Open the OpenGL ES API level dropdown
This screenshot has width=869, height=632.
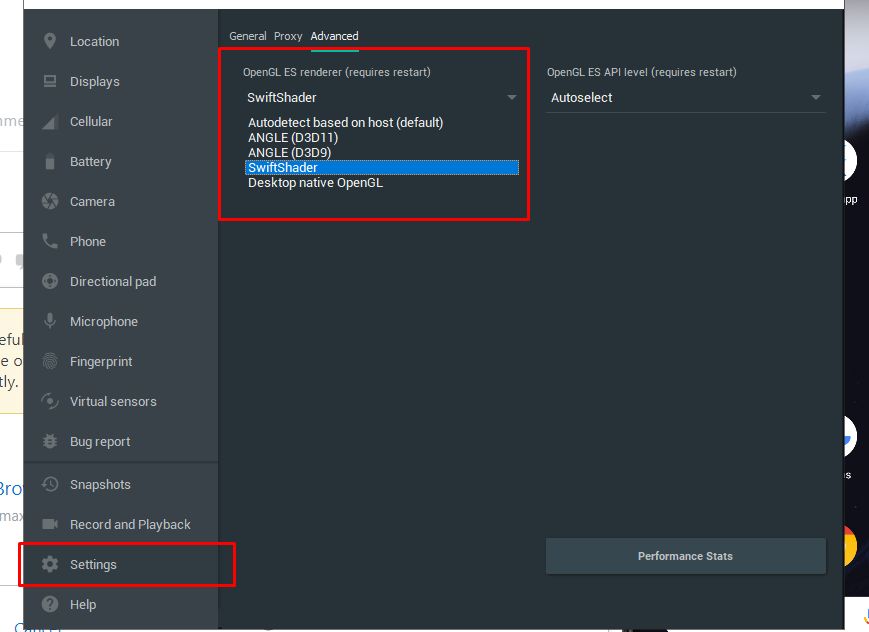tap(686, 98)
